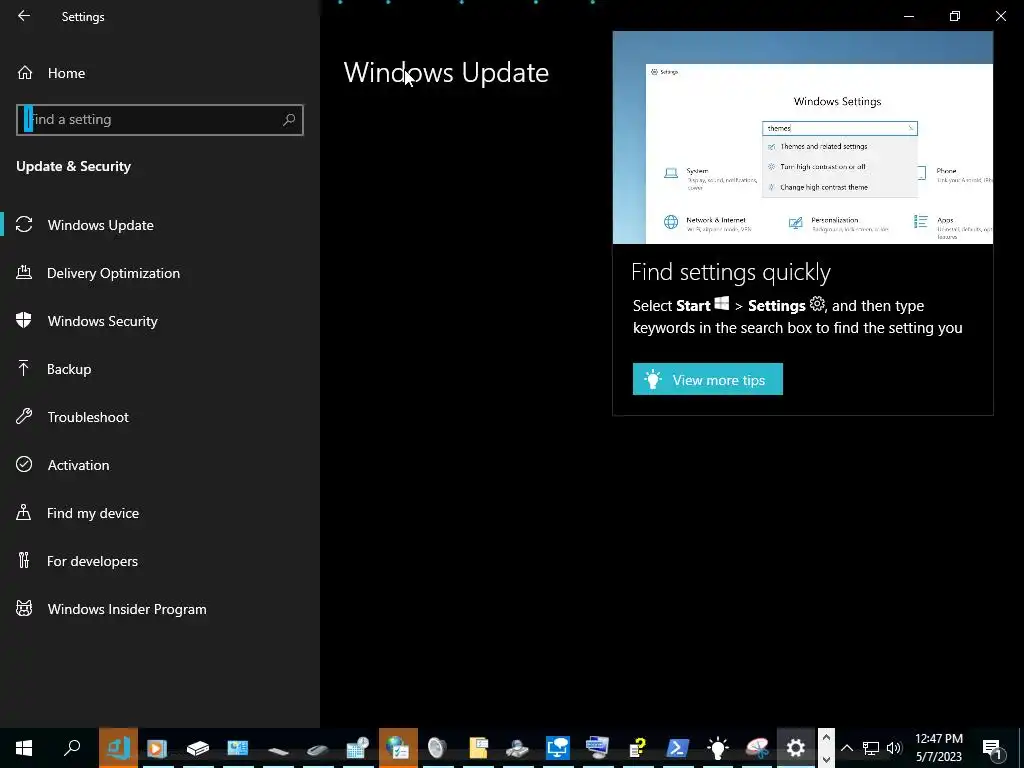Open Delivery Optimization settings
The height and width of the screenshot is (768, 1024).
(x=160, y=273)
